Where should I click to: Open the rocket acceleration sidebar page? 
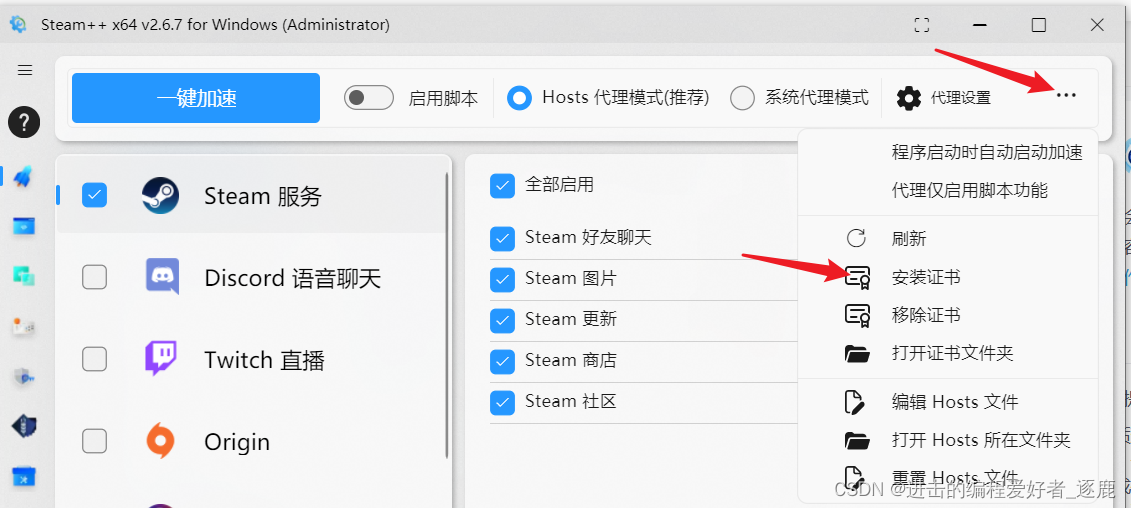tap(23, 177)
